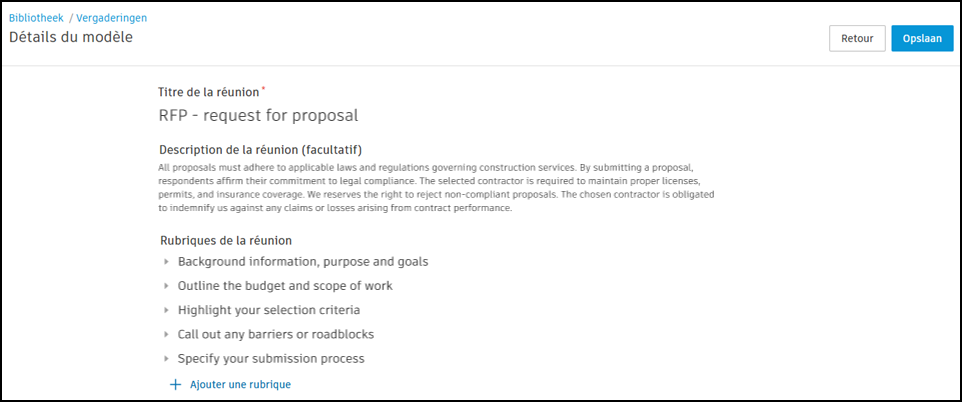This screenshot has height=402, width=962.
Task: Click the Ajouter une rubrique link
Action: click(240, 384)
